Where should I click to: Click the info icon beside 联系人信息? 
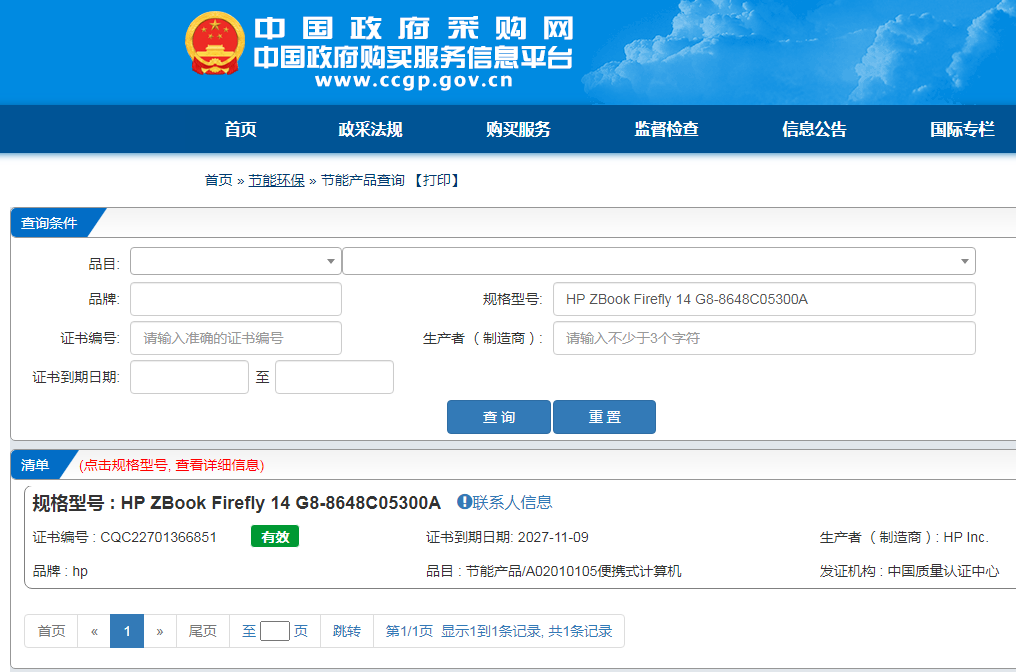(x=464, y=502)
